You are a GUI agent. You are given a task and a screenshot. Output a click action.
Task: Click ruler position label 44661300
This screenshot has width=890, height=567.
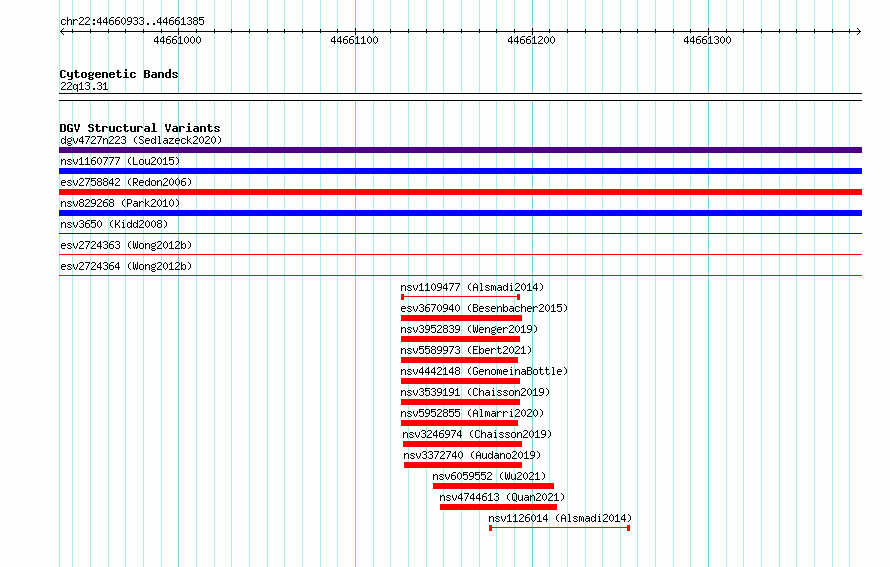pos(707,40)
